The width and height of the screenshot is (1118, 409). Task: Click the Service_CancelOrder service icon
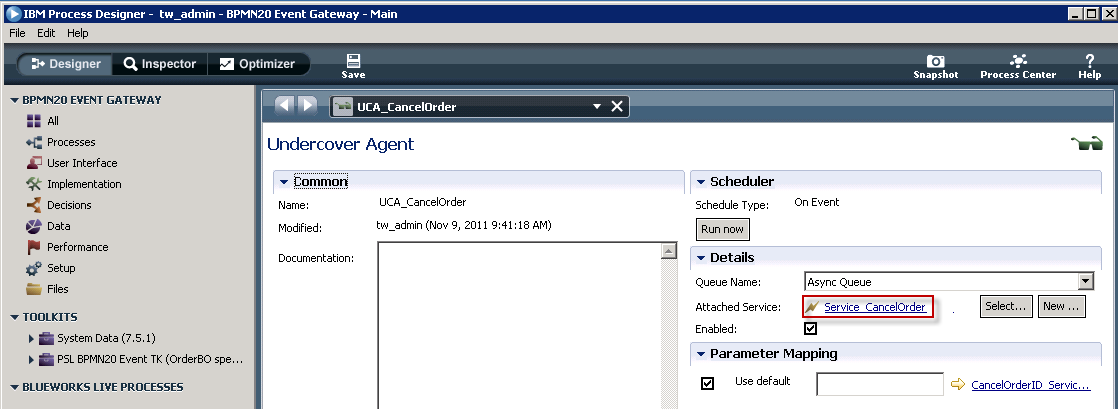pyautogui.click(x=812, y=307)
